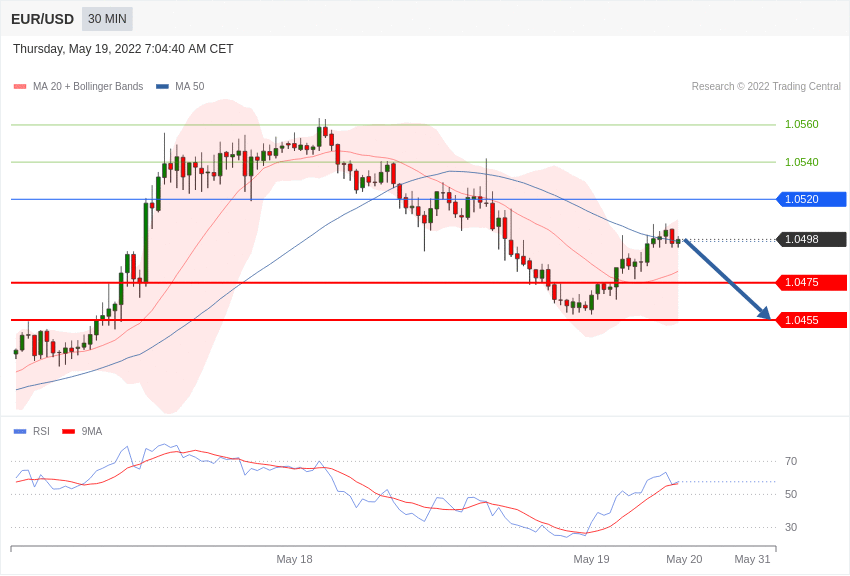Select the 1.0560 resistance level label

click(x=802, y=125)
